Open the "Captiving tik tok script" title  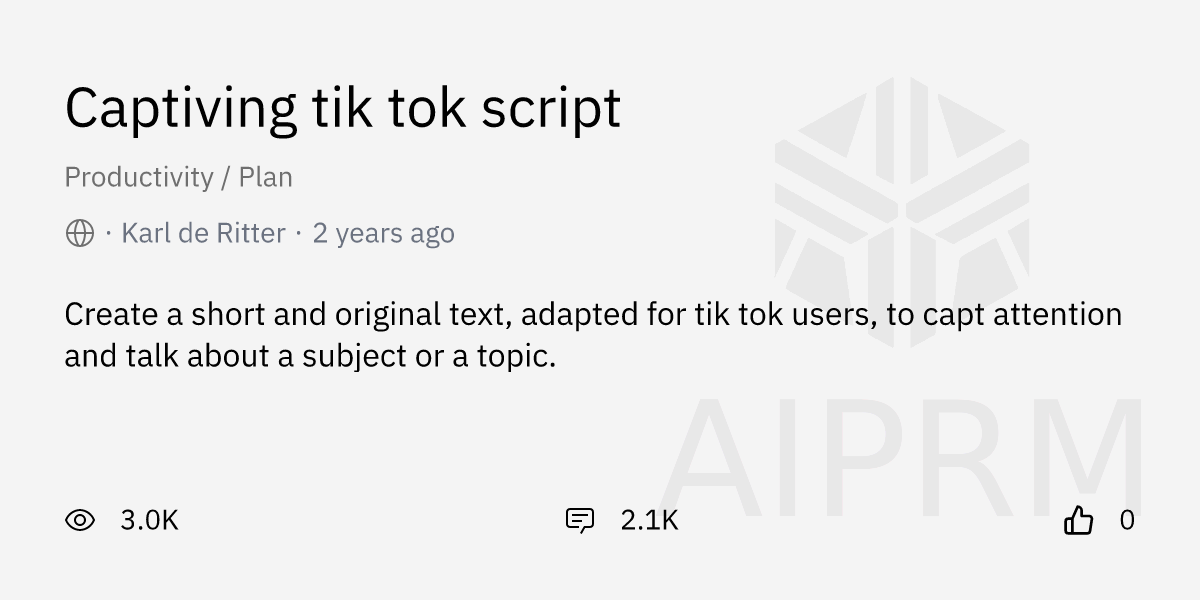[x=342, y=107]
